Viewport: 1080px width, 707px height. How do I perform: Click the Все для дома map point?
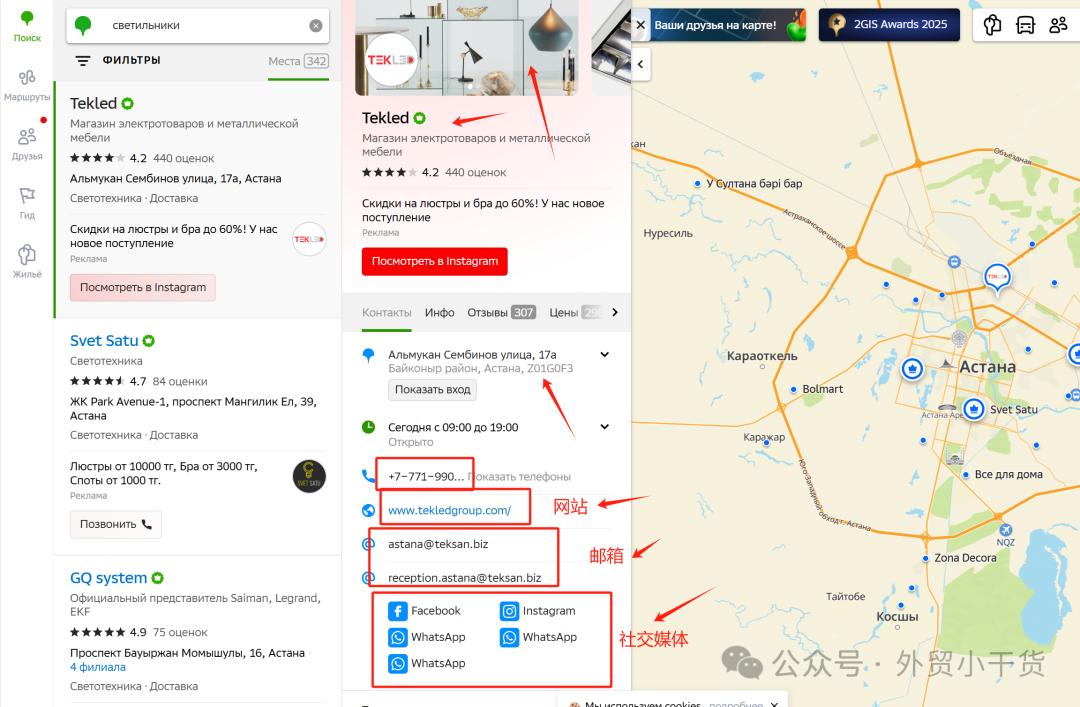click(966, 475)
